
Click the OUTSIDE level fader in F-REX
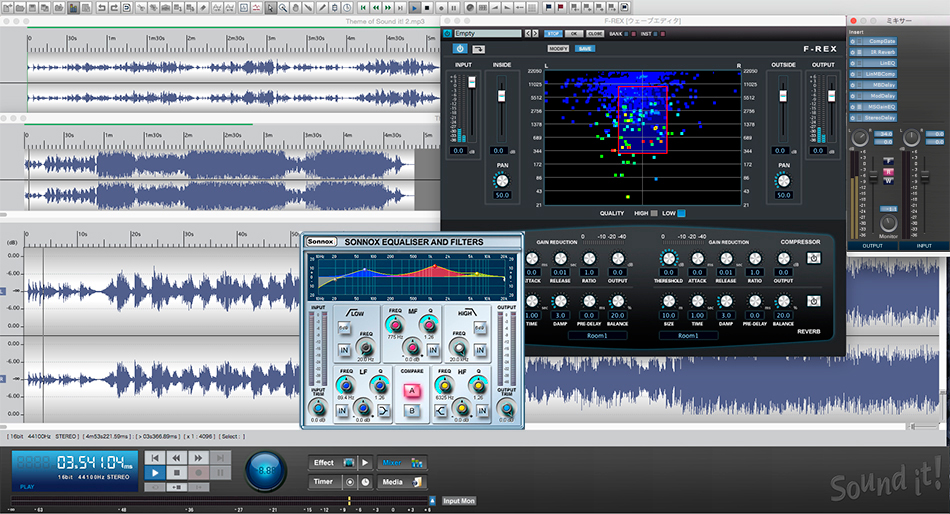click(783, 96)
